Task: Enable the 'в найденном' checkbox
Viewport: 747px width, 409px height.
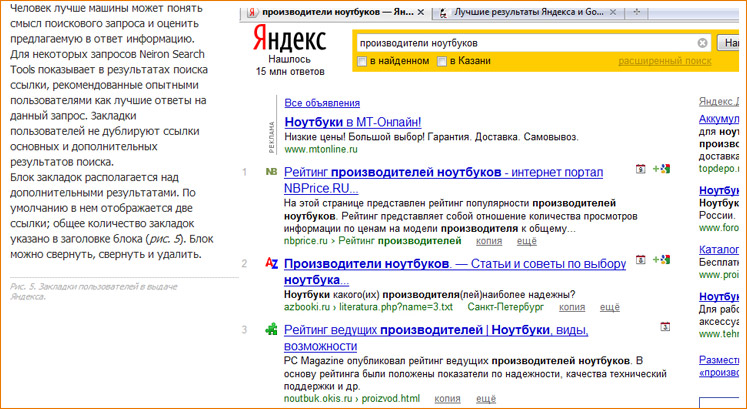Action: coord(362,62)
